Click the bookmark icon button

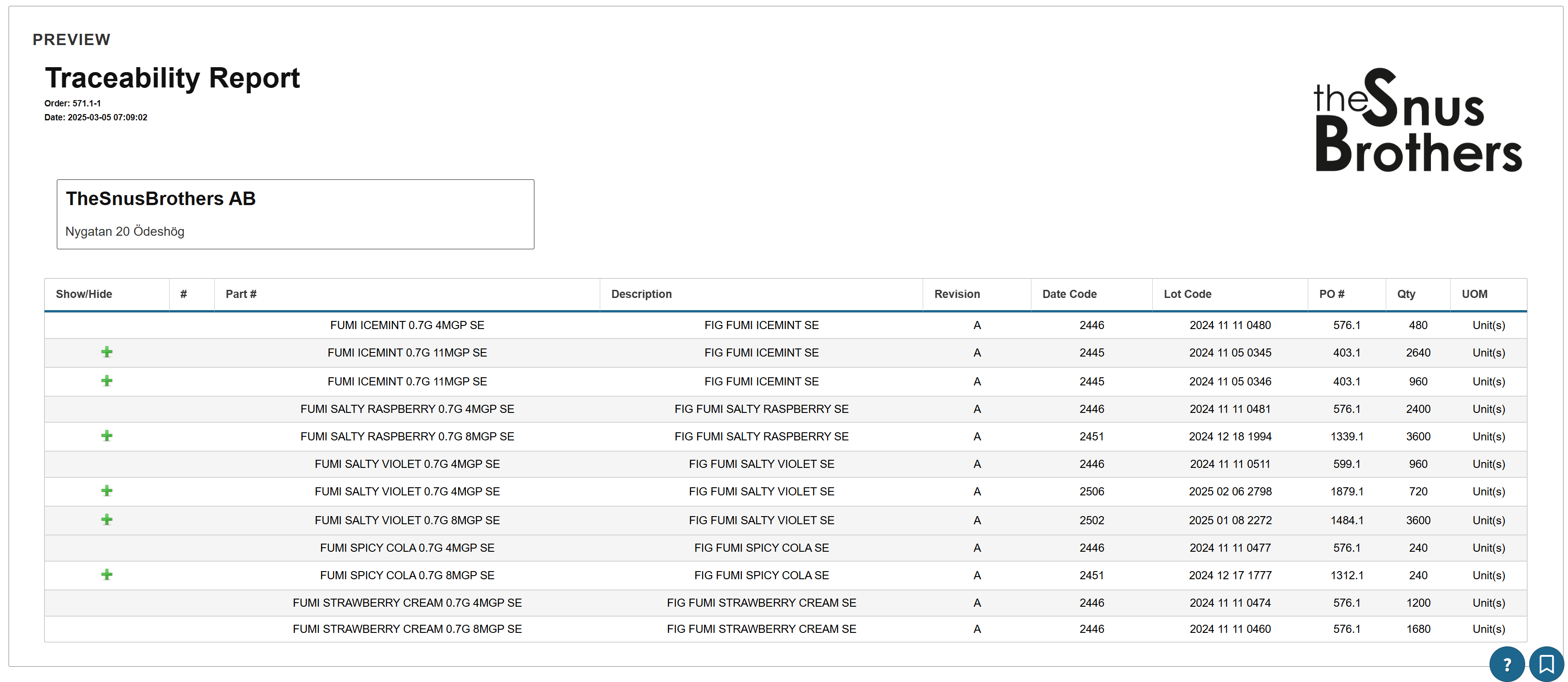(x=1547, y=664)
